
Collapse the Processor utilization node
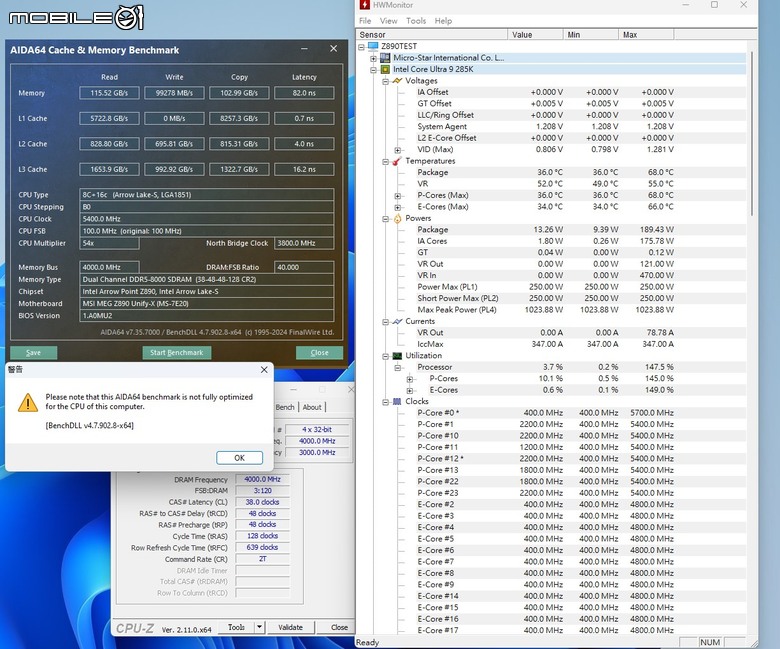pos(397,368)
